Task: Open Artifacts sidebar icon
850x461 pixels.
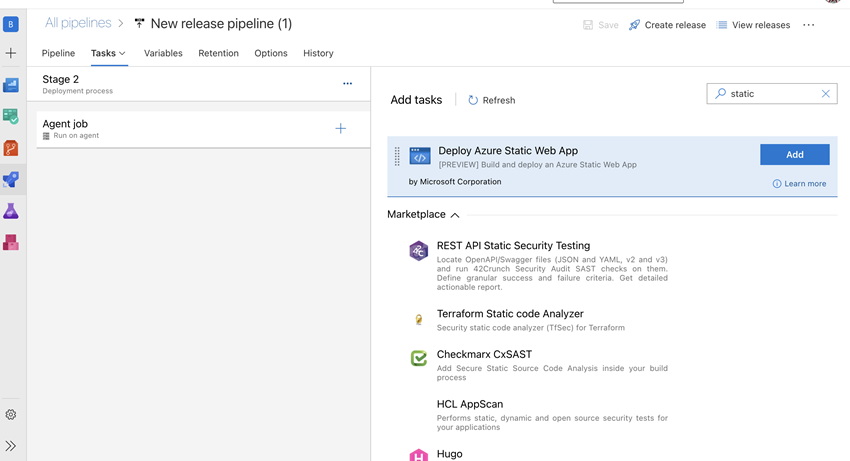Action: (11, 242)
